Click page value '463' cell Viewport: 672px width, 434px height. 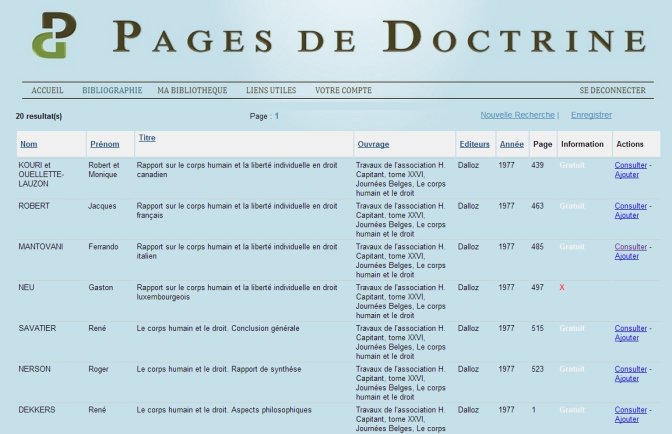pyautogui.click(x=537, y=206)
